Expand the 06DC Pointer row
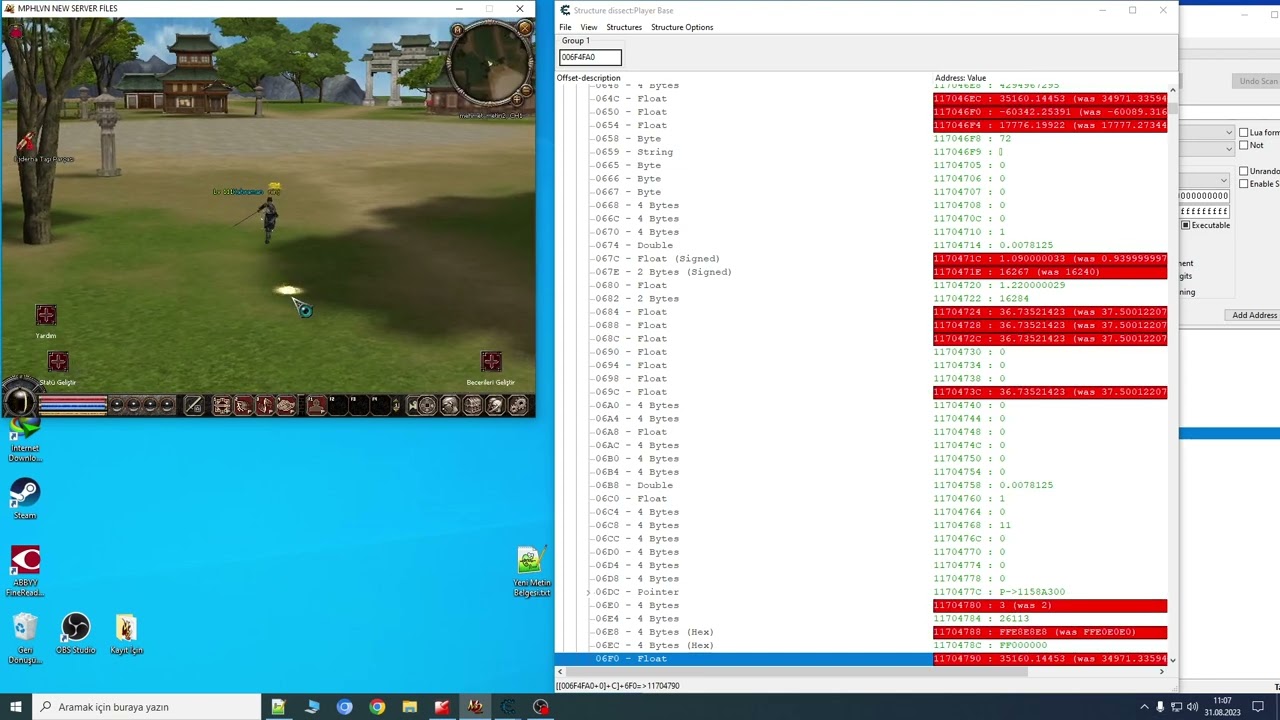The width and height of the screenshot is (1280, 720). click(588, 592)
